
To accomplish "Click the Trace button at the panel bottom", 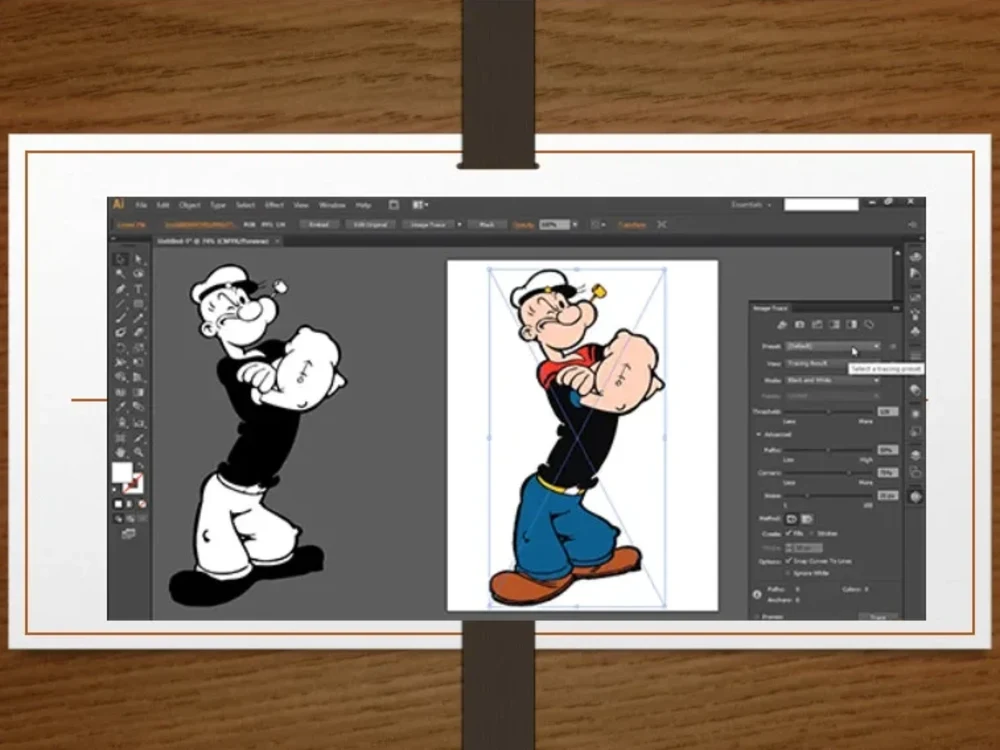I will click(x=878, y=617).
